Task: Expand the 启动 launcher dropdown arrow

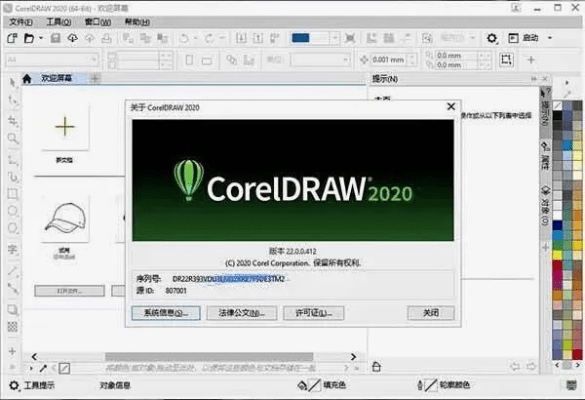Action: tap(550, 38)
